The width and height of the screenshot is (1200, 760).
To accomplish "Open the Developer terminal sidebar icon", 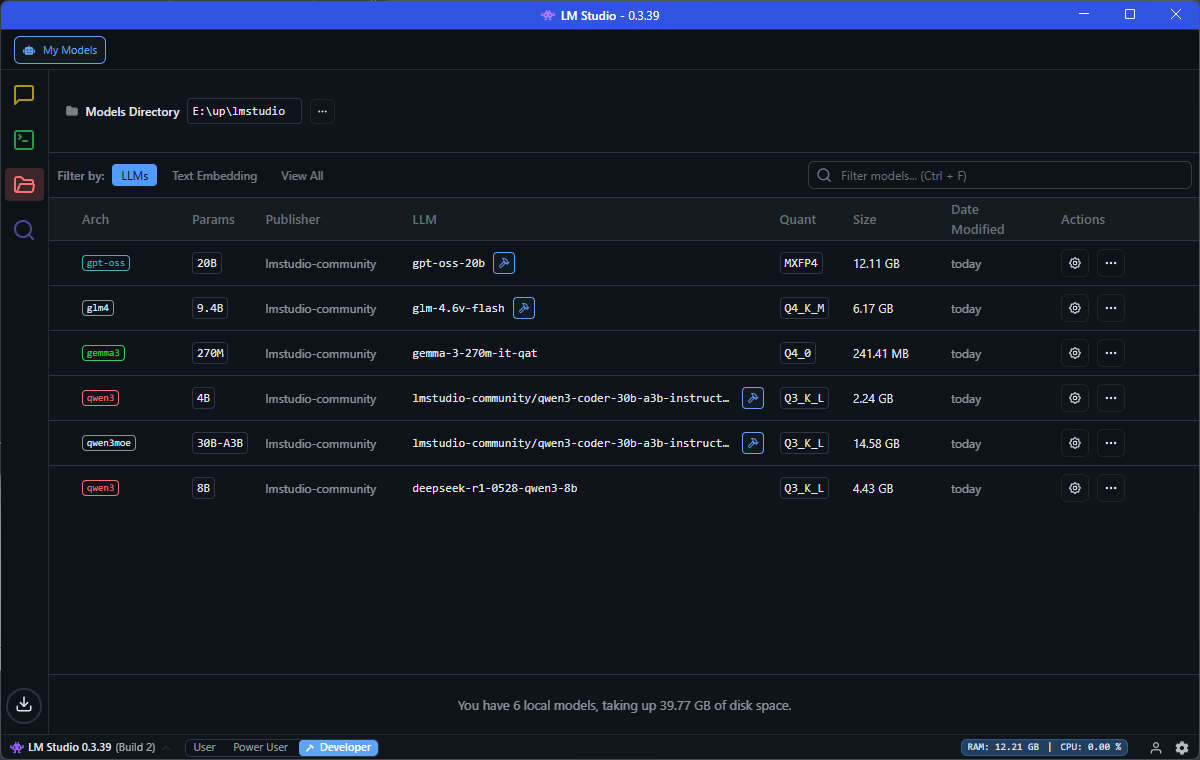I will [24, 140].
